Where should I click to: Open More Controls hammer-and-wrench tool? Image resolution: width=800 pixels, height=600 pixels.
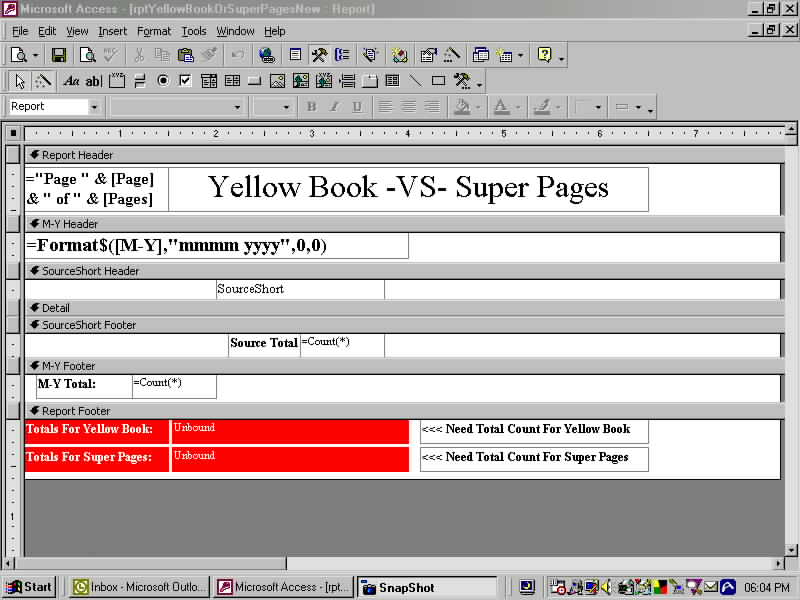(462, 81)
